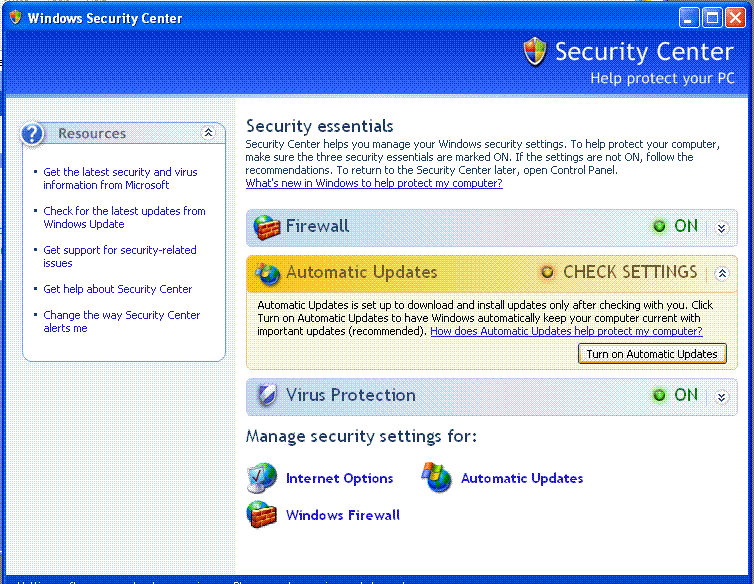Click Turn on Automatic Updates button
The height and width of the screenshot is (584, 754).
[x=652, y=354]
